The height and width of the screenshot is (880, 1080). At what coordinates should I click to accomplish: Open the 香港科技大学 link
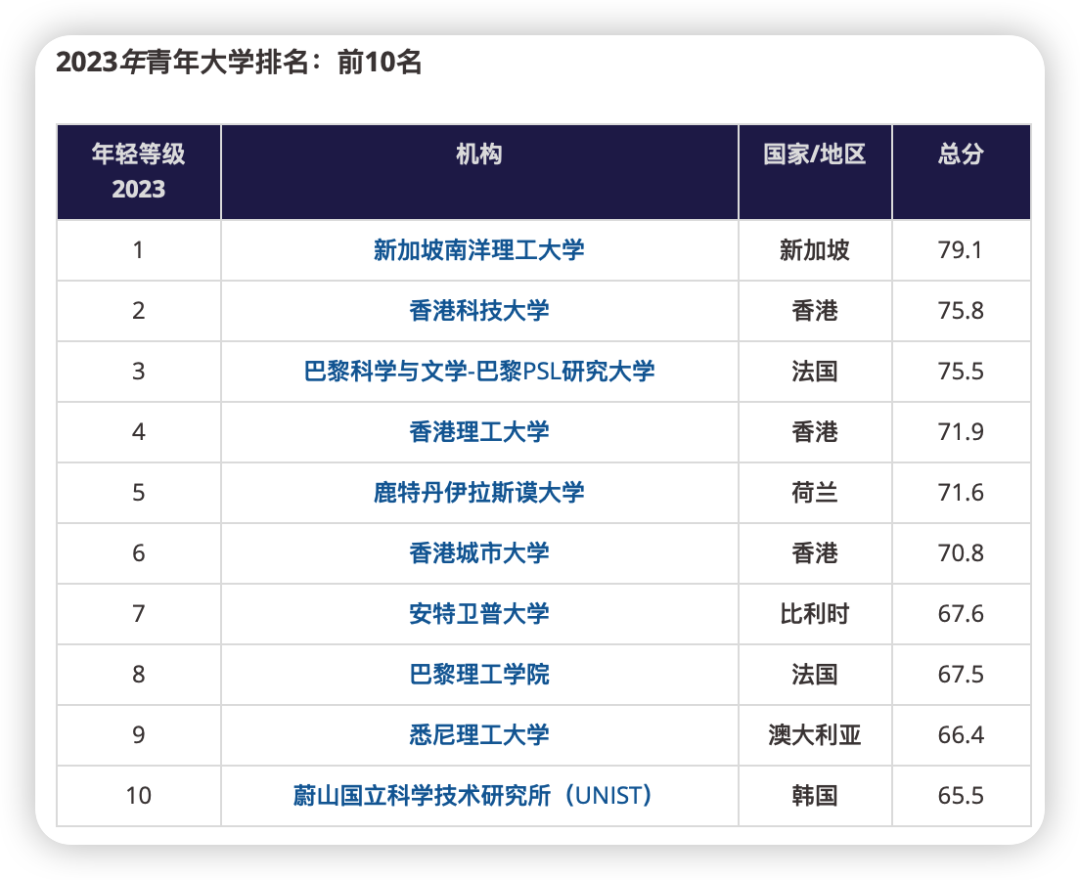479,311
